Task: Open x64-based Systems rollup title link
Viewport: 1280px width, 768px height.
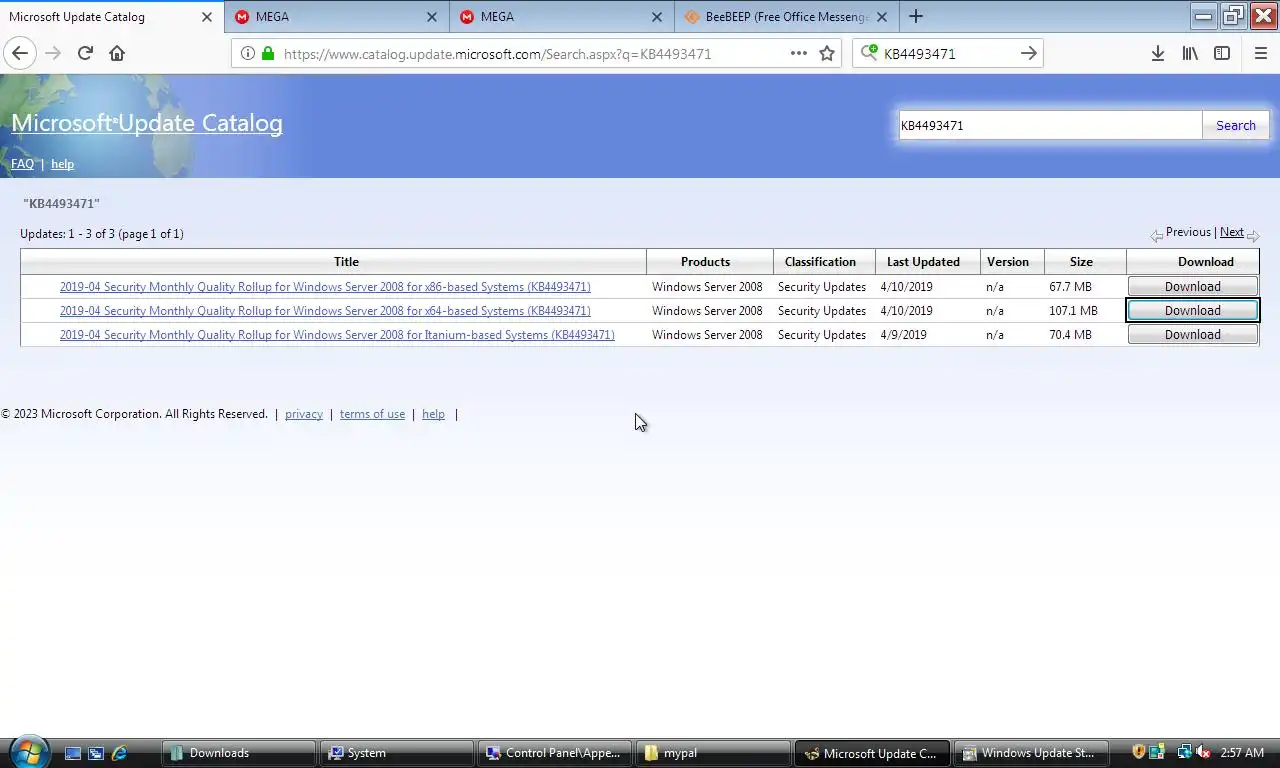Action: (325, 310)
